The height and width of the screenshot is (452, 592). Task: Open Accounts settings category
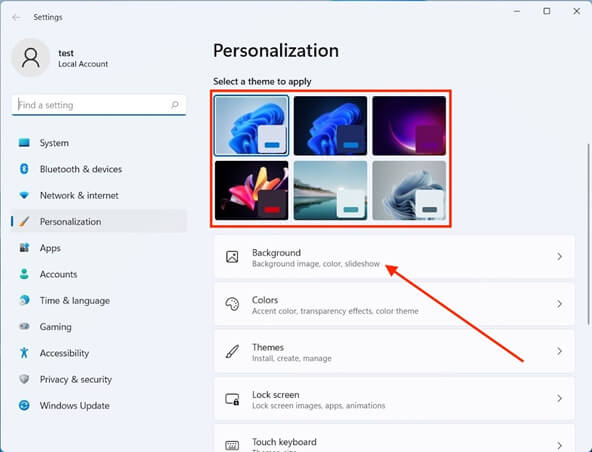click(x=99, y=274)
